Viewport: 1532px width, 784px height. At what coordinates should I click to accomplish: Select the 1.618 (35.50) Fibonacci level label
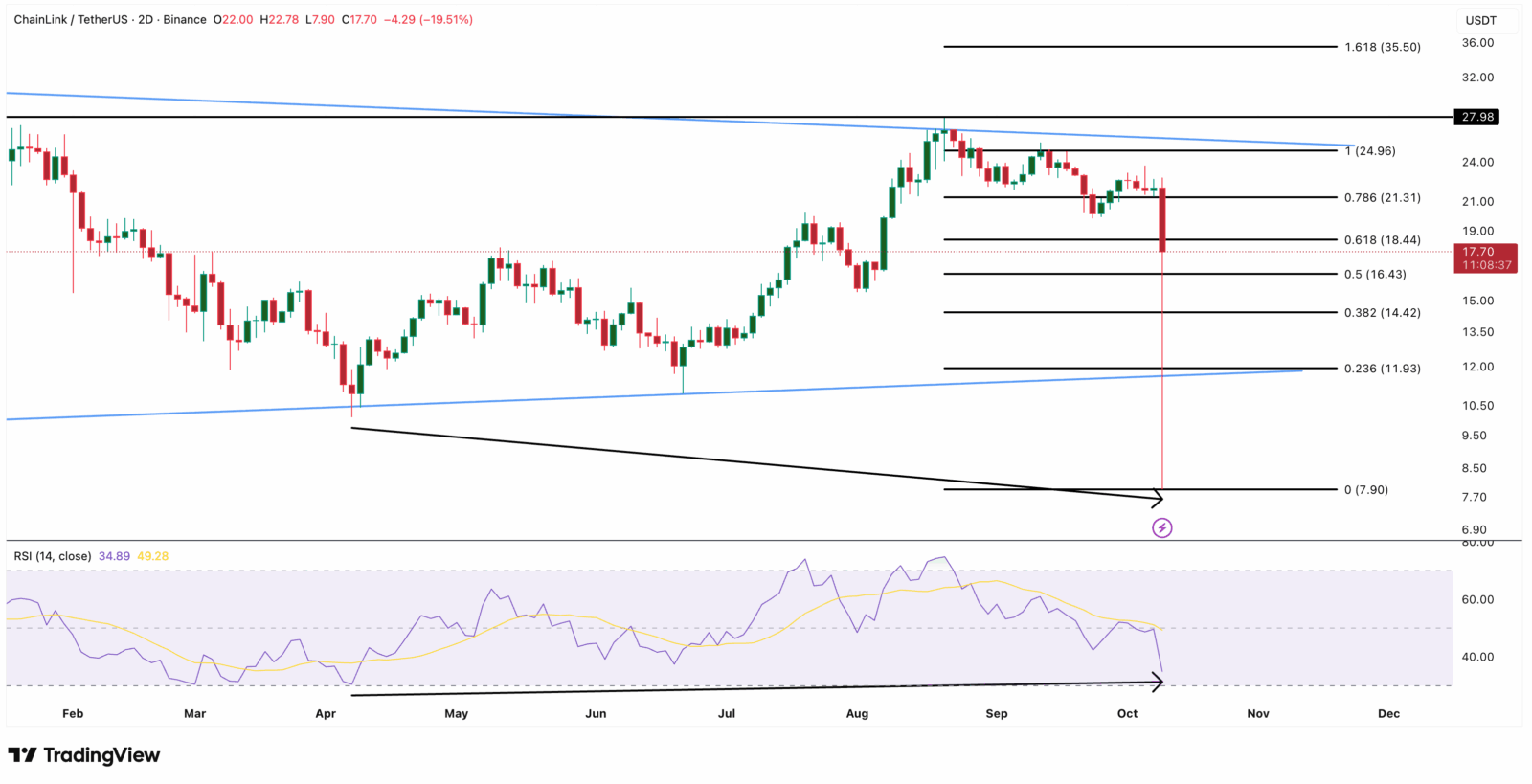click(1382, 47)
